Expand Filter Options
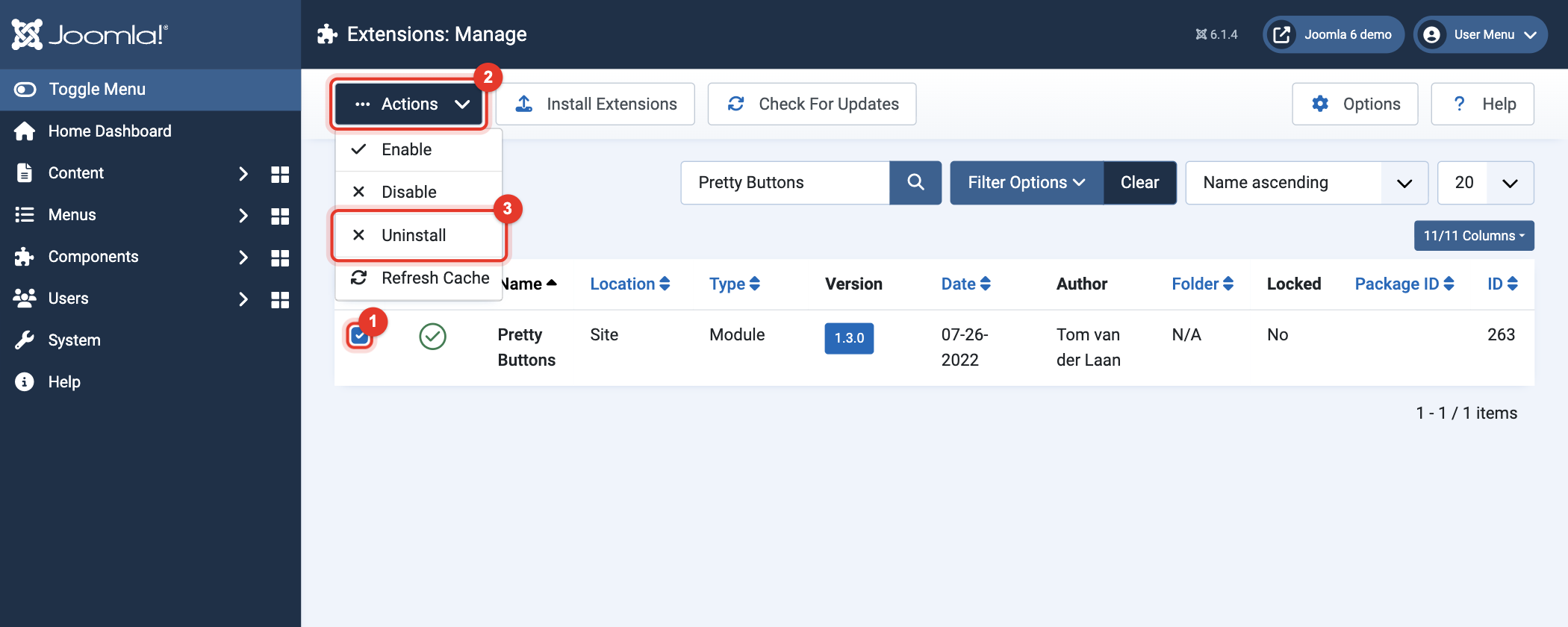The width and height of the screenshot is (1568, 627). pyautogui.click(x=1027, y=183)
